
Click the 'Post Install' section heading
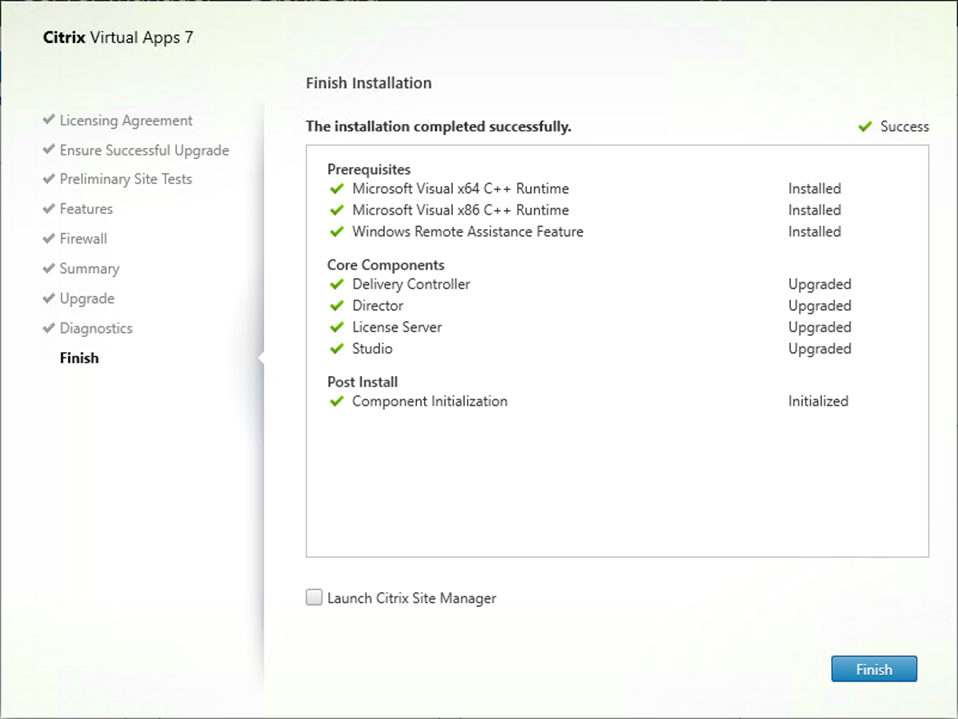(363, 382)
